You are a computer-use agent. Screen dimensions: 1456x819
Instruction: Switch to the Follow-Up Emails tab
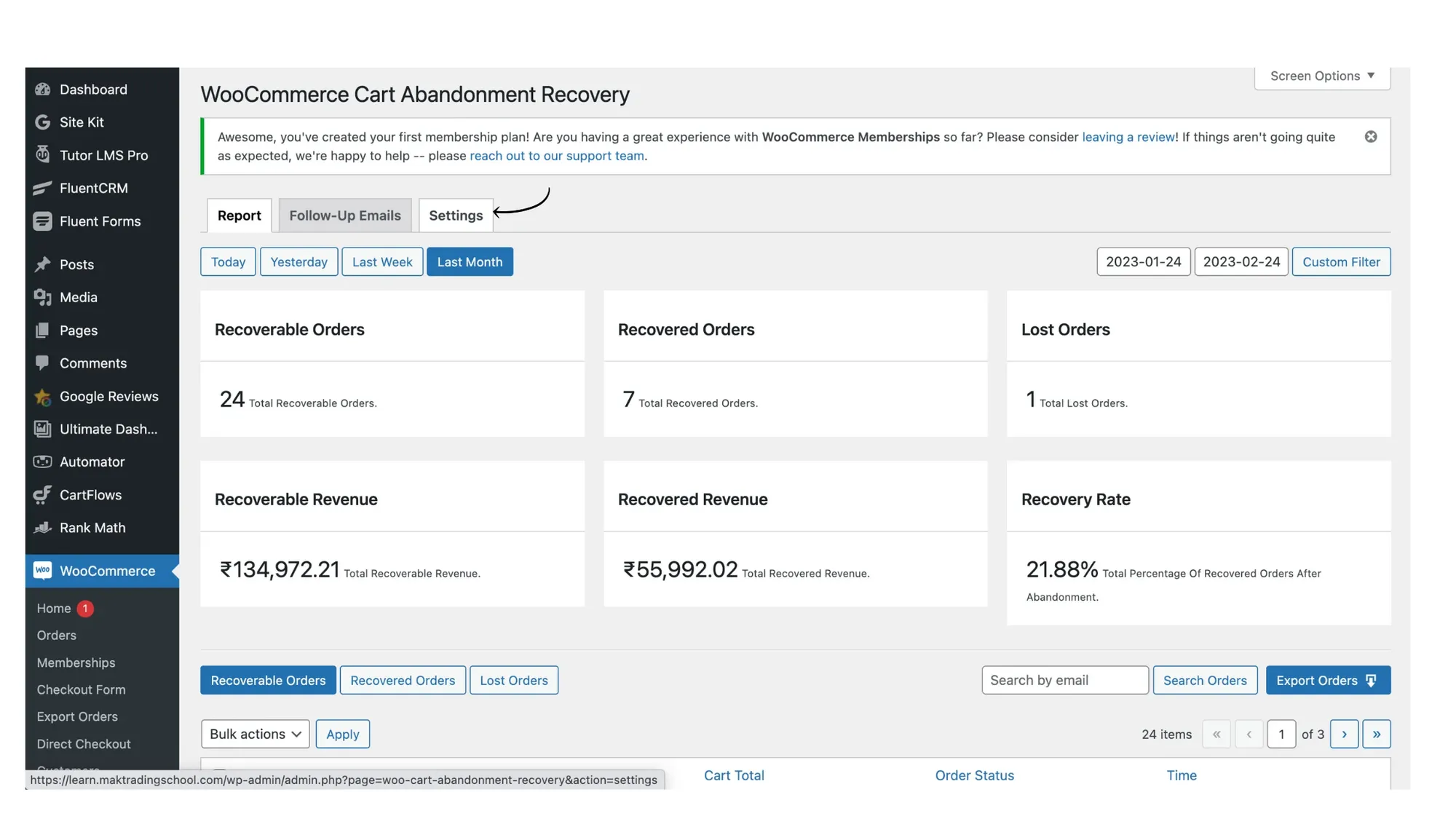tap(344, 215)
